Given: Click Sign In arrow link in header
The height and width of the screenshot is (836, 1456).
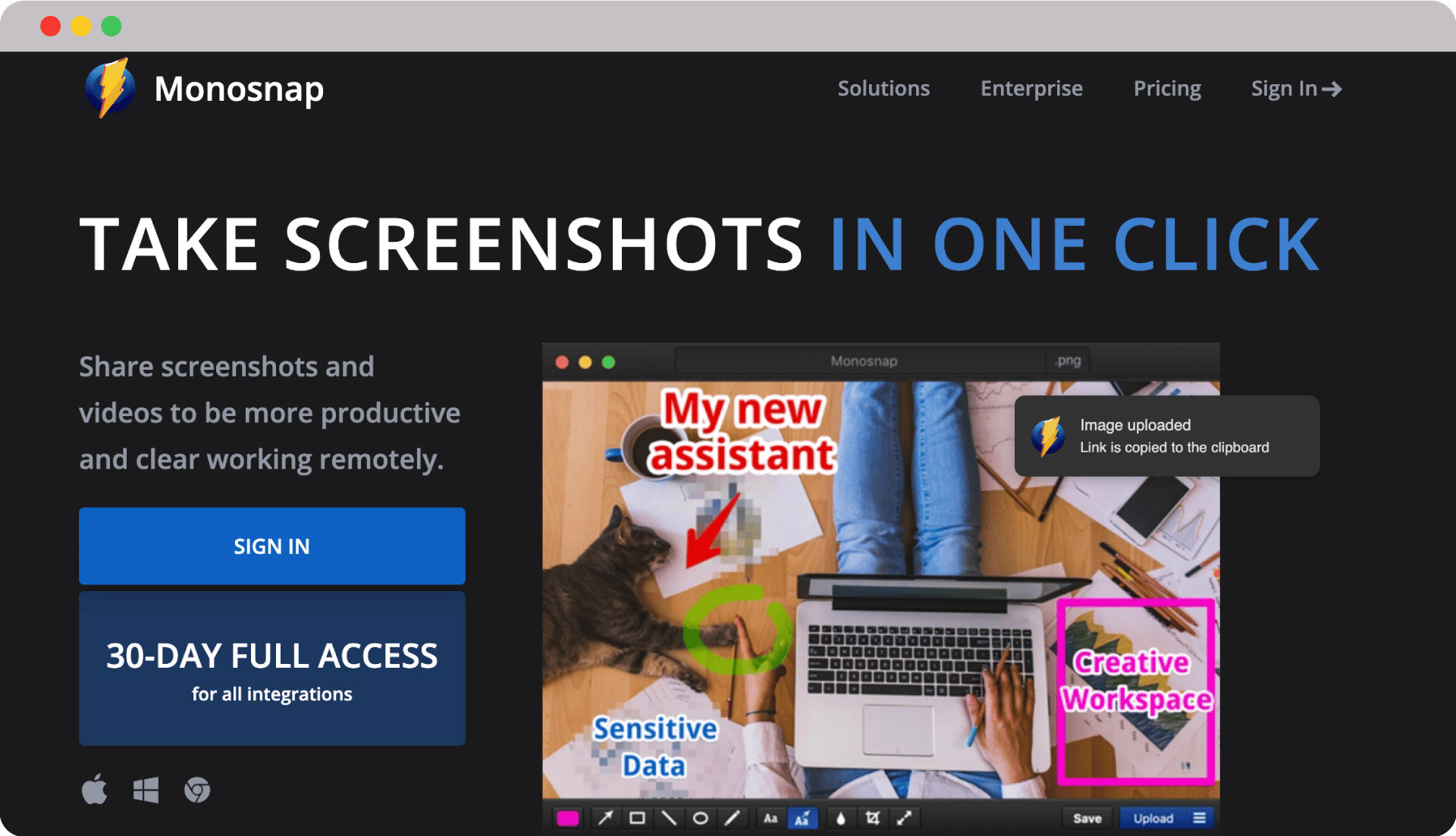Looking at the screenshot, I should click(x=1296, y=89).
